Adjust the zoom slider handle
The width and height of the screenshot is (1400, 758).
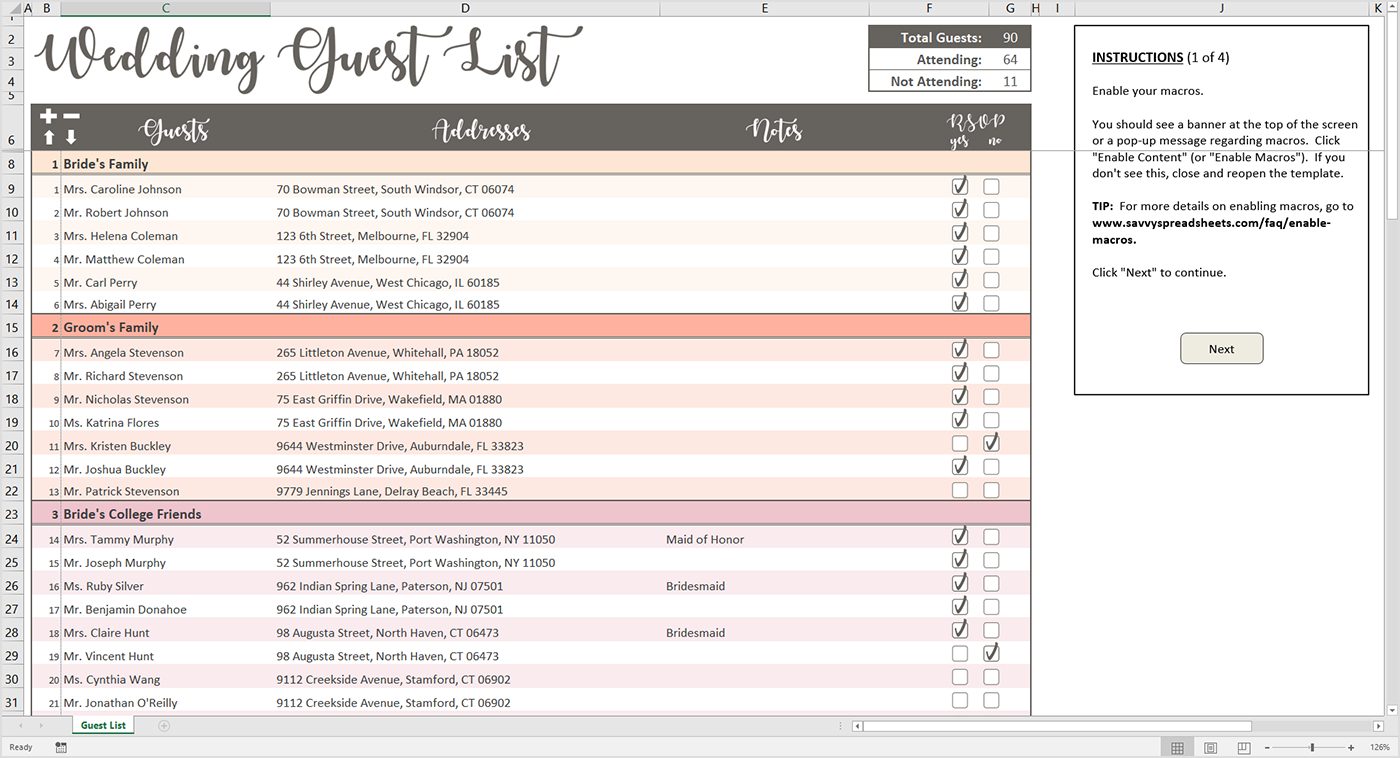[1313, 748]
